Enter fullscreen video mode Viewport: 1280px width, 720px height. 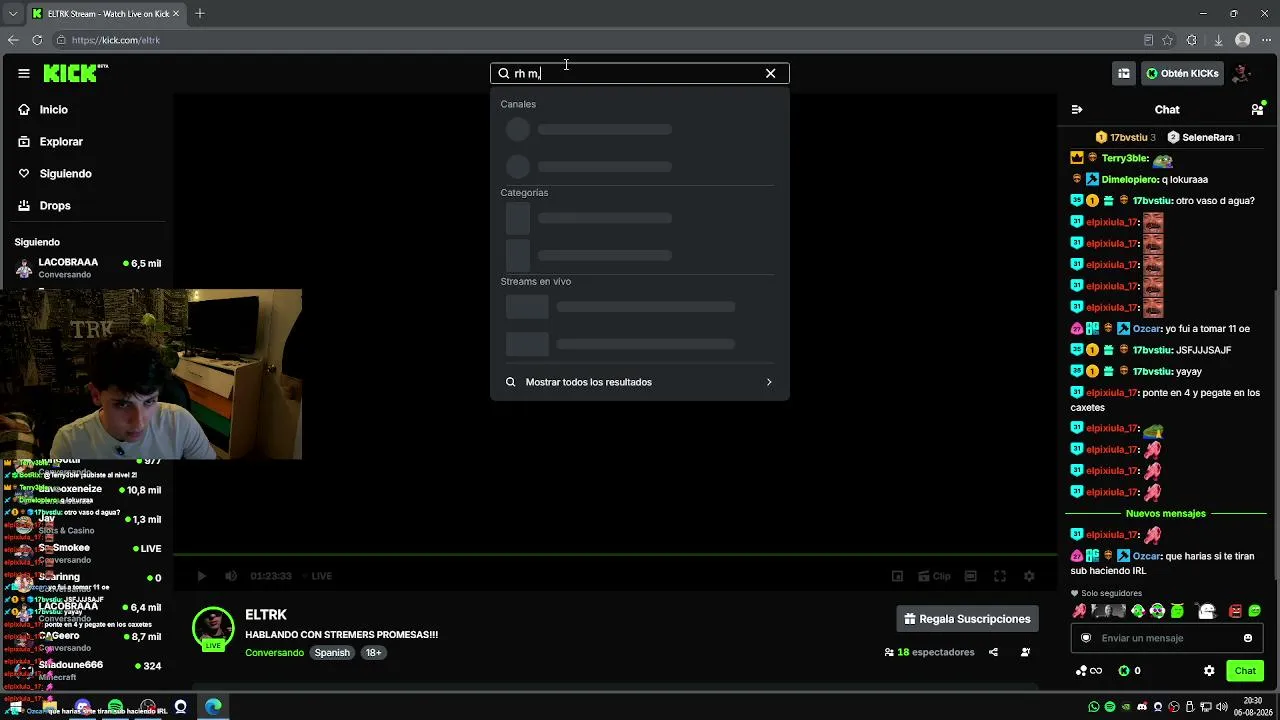(999, 576)
